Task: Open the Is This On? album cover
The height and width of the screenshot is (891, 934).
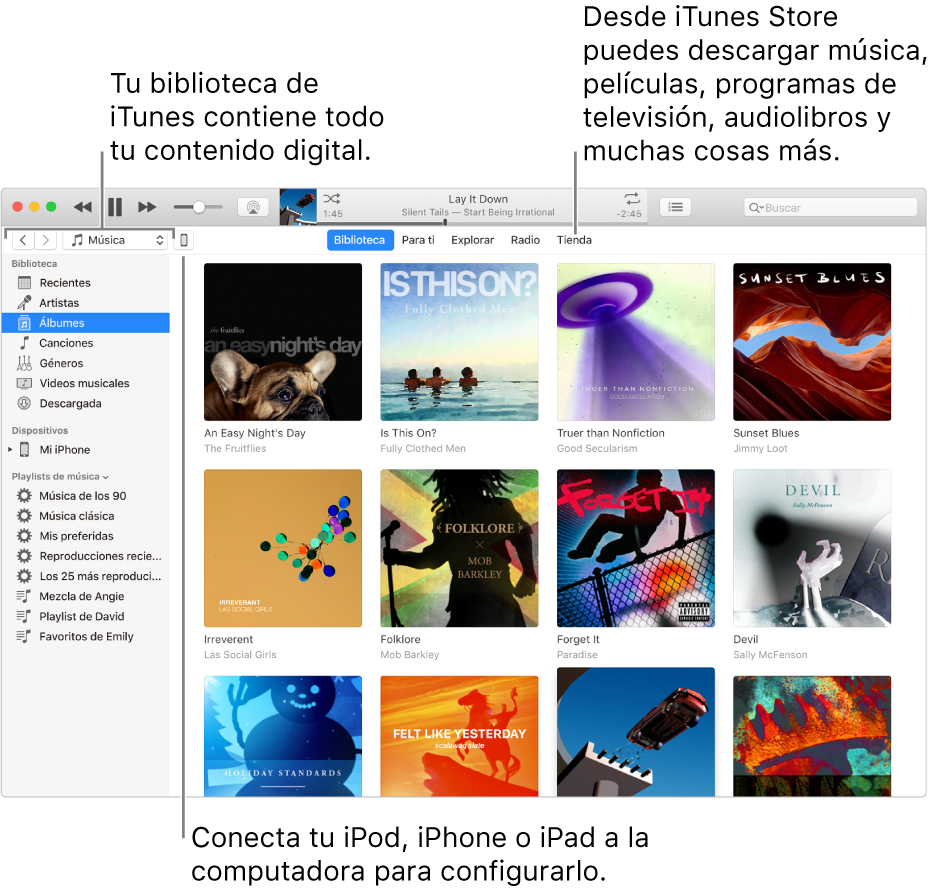Action: pyautogui.click(x=459, y=342)
